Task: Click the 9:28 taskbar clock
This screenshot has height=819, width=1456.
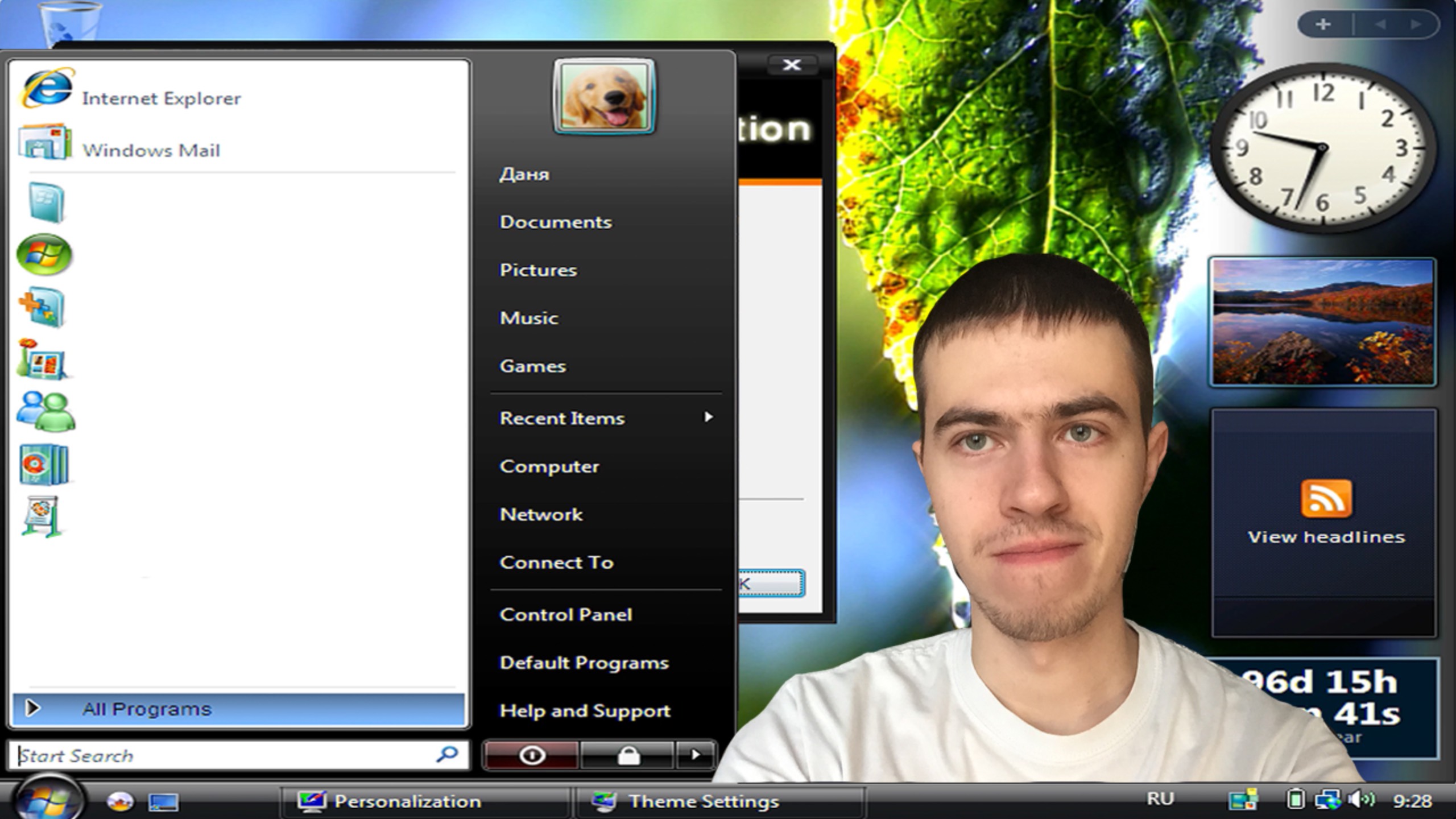Action: click(1412, 801)
